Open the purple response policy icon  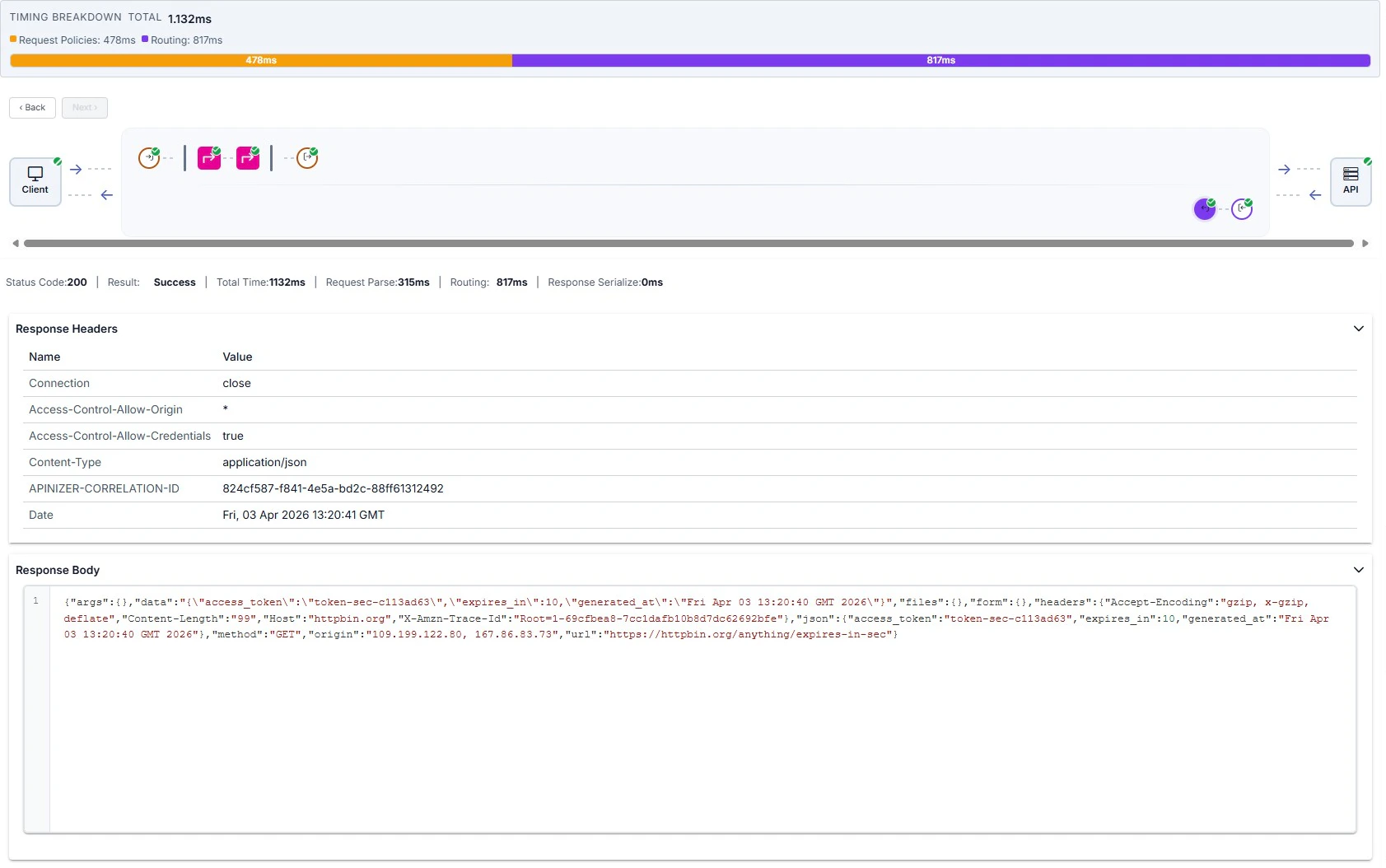(x=1204, y=208)
